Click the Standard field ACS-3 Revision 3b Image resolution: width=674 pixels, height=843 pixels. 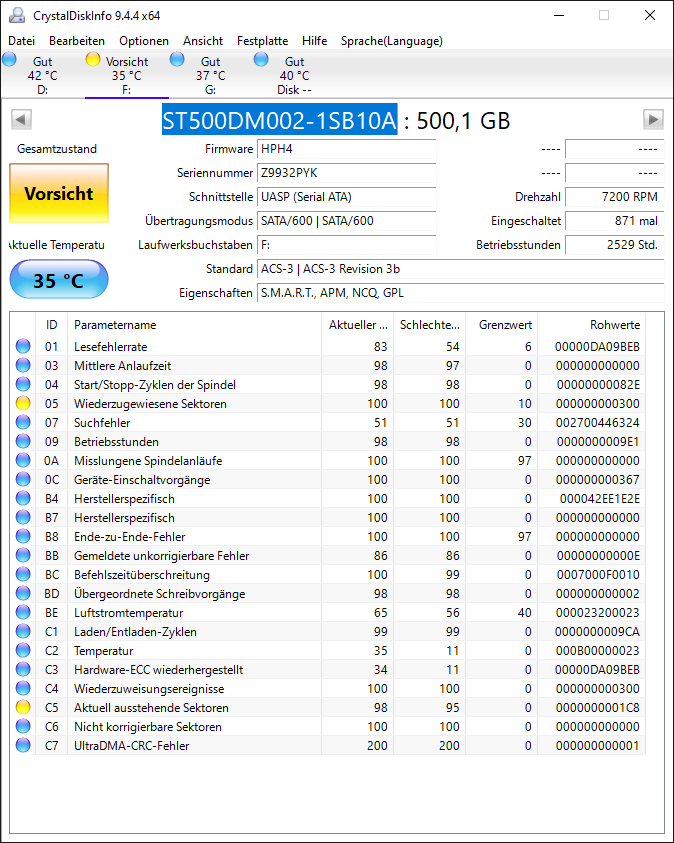pyautogui.click(x=461, y=269)
